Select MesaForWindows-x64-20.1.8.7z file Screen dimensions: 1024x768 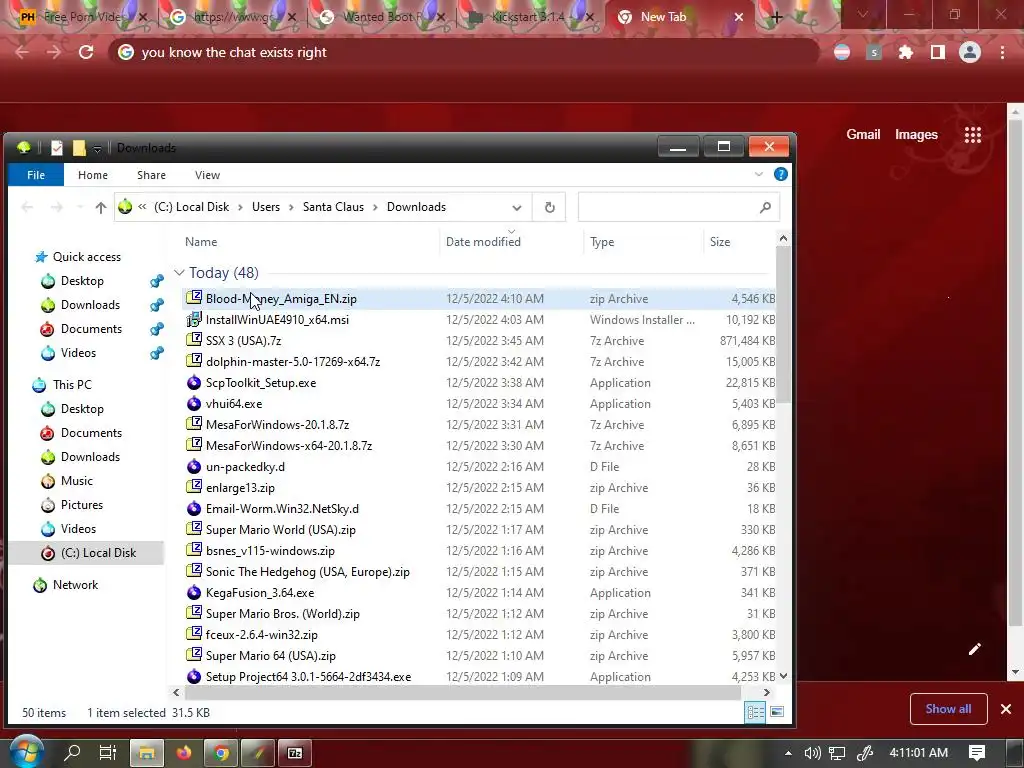(x=289, y=445)
